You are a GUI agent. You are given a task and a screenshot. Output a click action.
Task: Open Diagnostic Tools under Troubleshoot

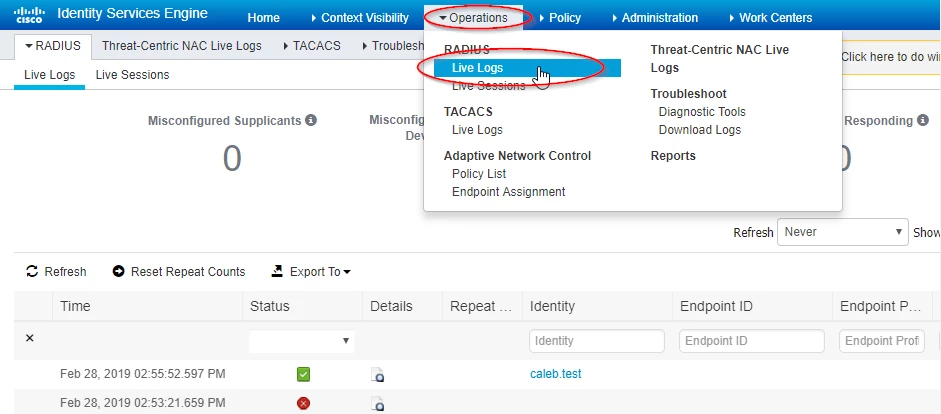pyautogui.click(x=702, y=112)
